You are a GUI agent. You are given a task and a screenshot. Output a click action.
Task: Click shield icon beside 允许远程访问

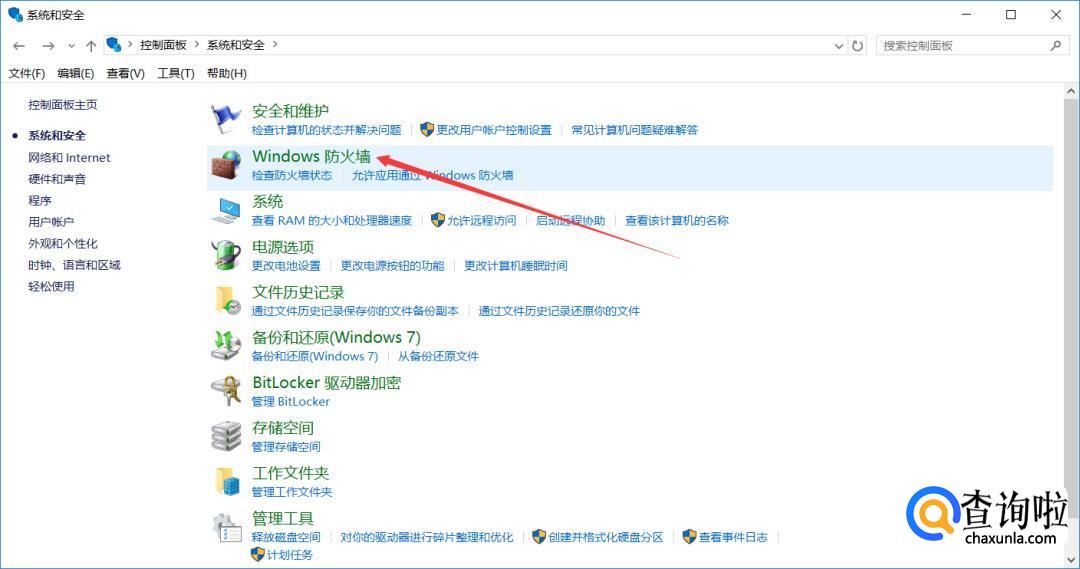(437, 220)
